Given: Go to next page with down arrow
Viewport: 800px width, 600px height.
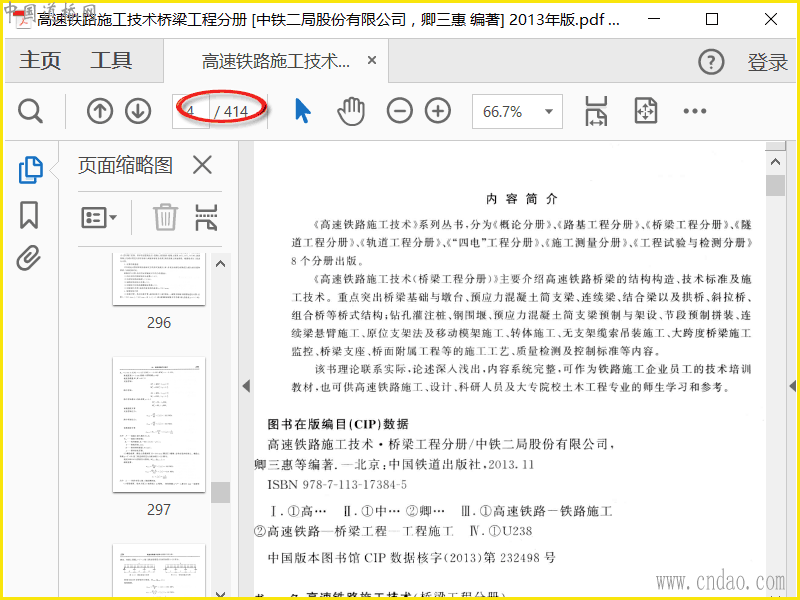Looking at the screenshot, I should (x=138, y=111).
